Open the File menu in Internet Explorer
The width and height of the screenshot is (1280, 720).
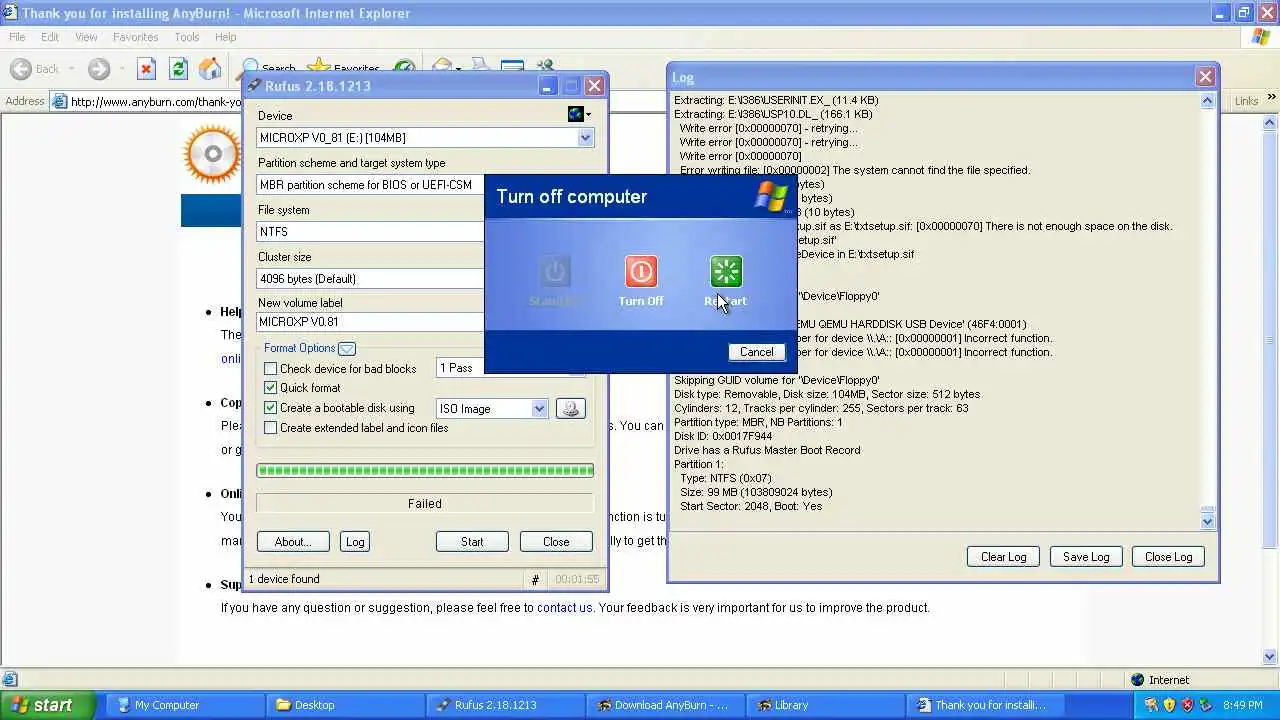click(x=17, y=37)
